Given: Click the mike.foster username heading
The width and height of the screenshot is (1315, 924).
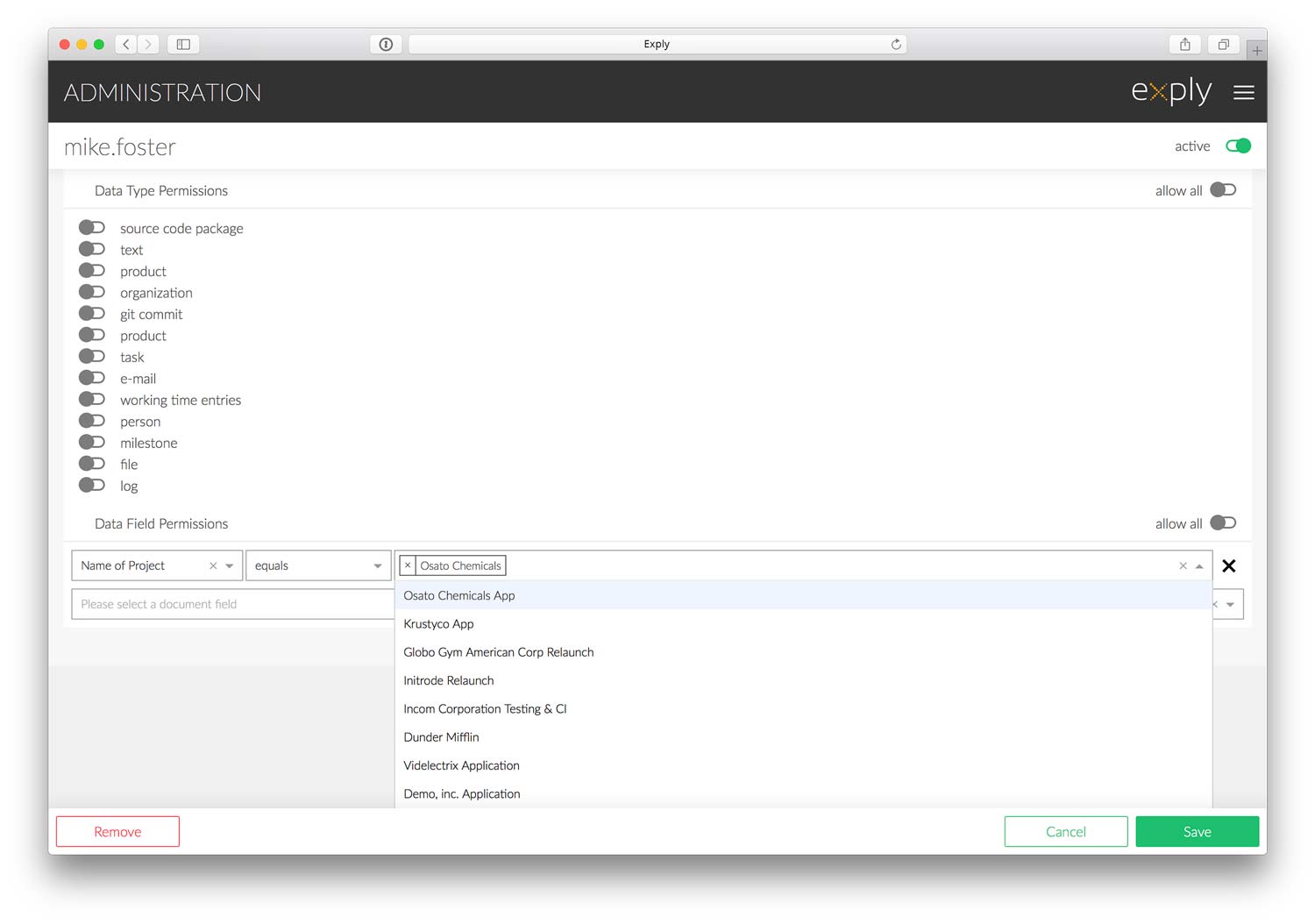Looking at the screenshot, I should click(120, 146).
